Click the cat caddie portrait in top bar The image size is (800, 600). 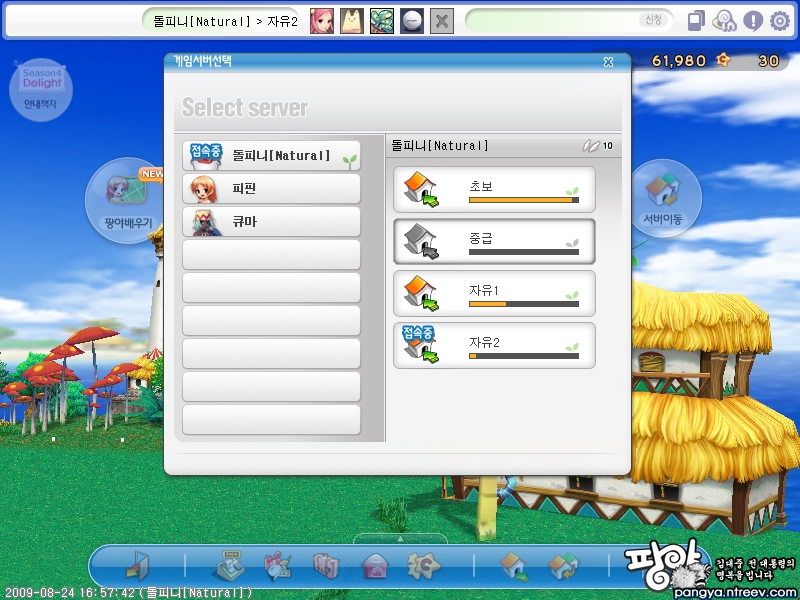click(352, 21)
